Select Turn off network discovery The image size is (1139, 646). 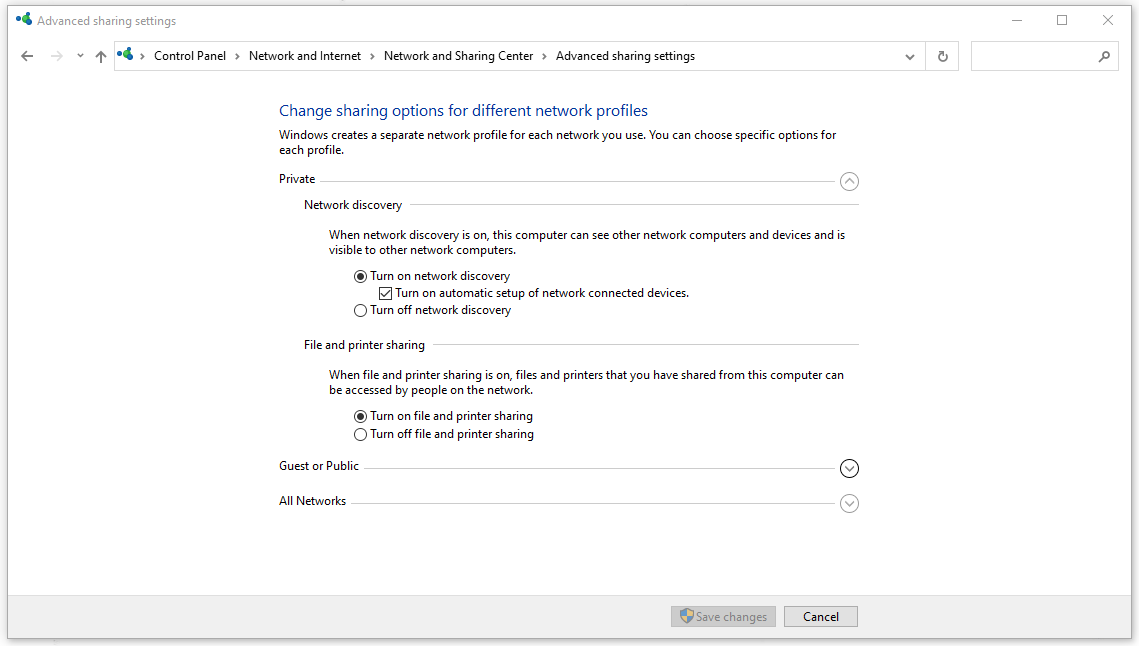point(361,311)
